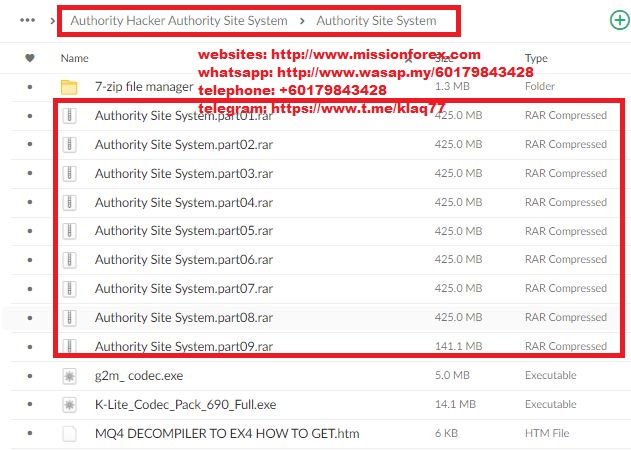
Task: Toggle the favorite dot beside 7-zip file manager
Action: [30, 87]
